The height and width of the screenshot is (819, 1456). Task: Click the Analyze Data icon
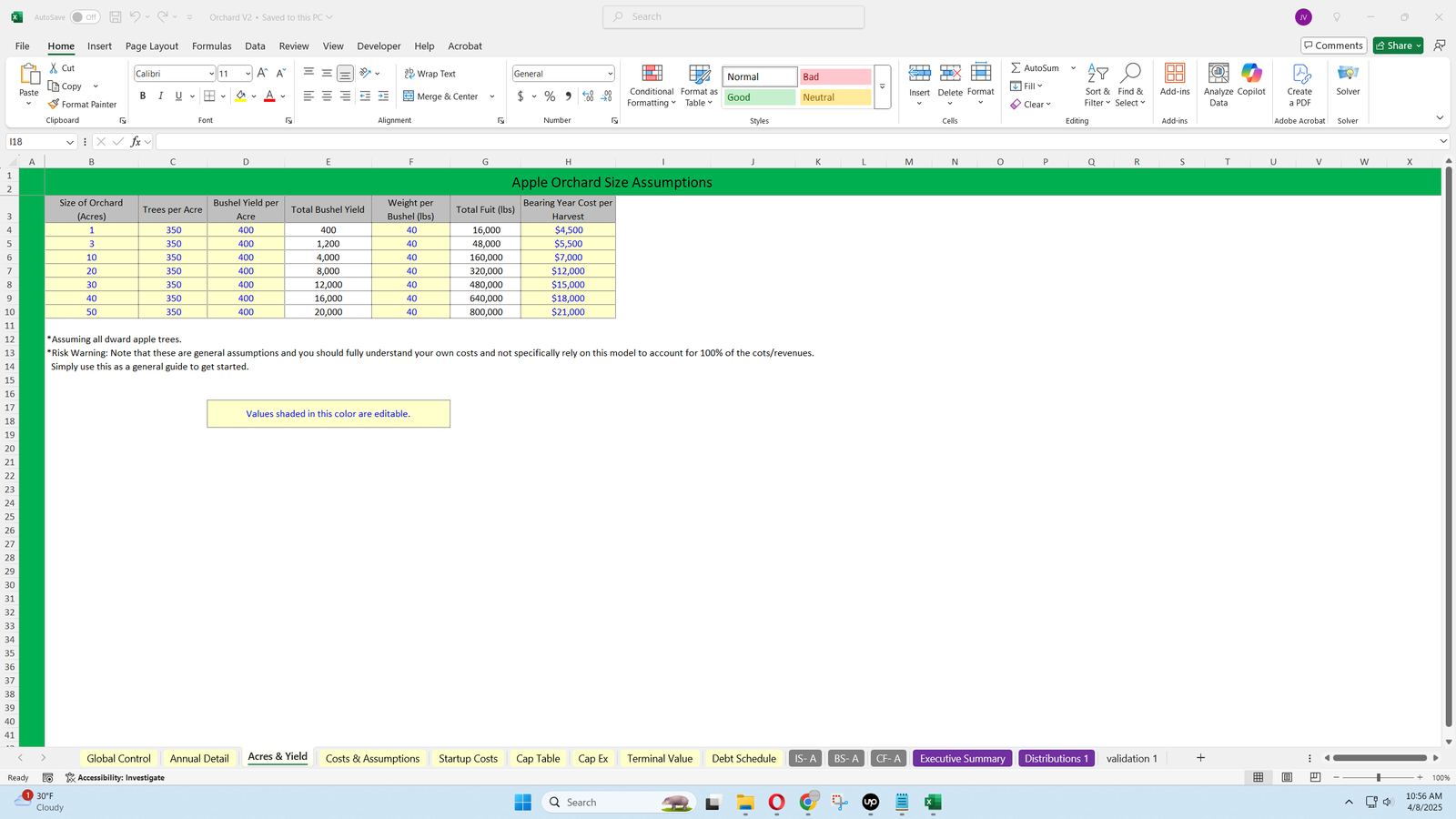click(1218, 75)
